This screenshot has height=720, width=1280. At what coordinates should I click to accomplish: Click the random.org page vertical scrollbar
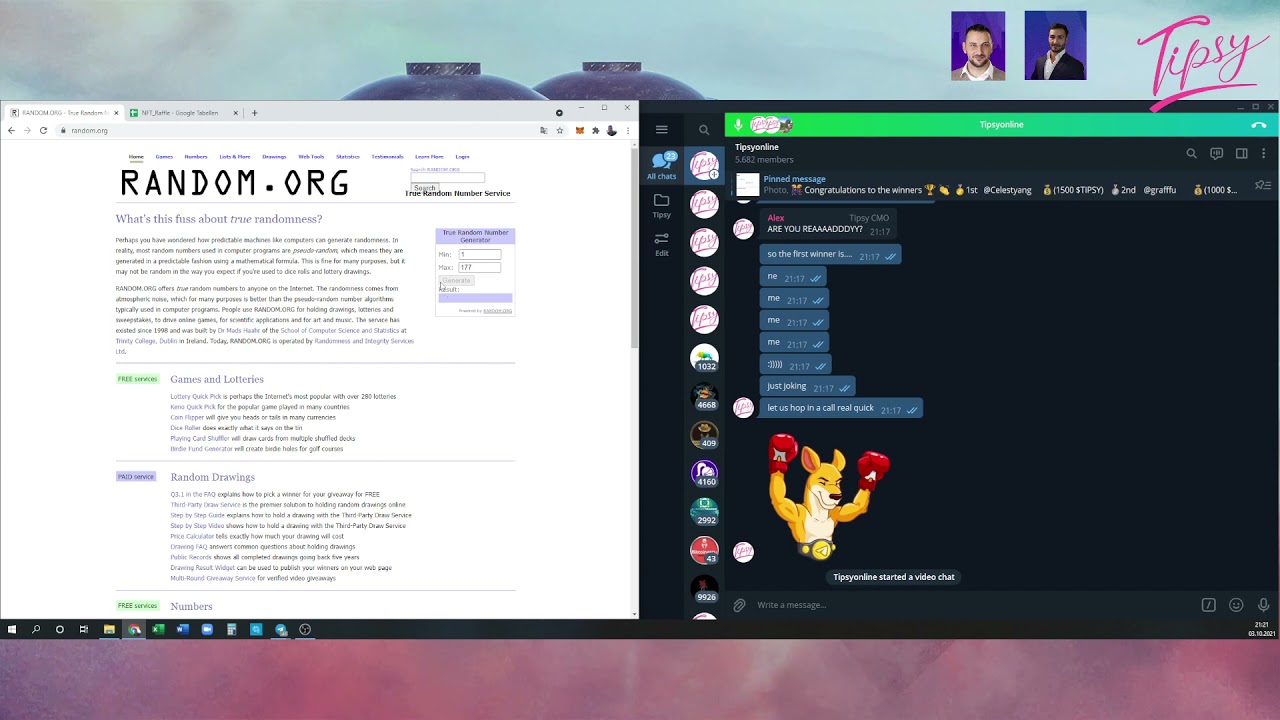634,246
